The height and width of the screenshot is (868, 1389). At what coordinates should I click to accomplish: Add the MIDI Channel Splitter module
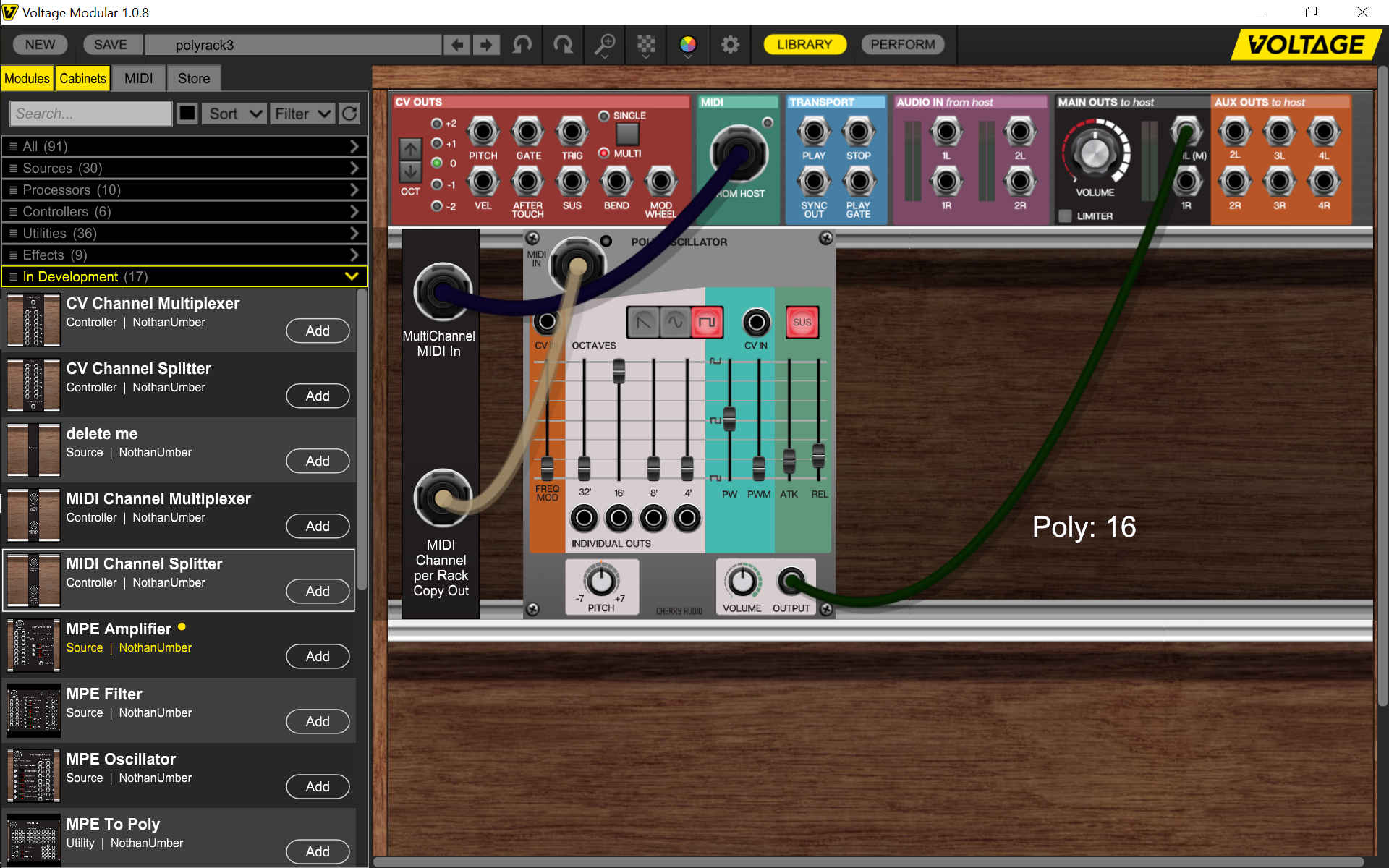pos(318,591)
